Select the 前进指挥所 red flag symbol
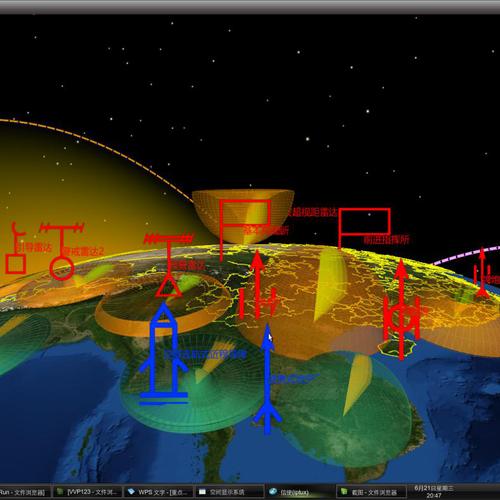The width and height of the screenshot is (500, 500). pos(364,229)
